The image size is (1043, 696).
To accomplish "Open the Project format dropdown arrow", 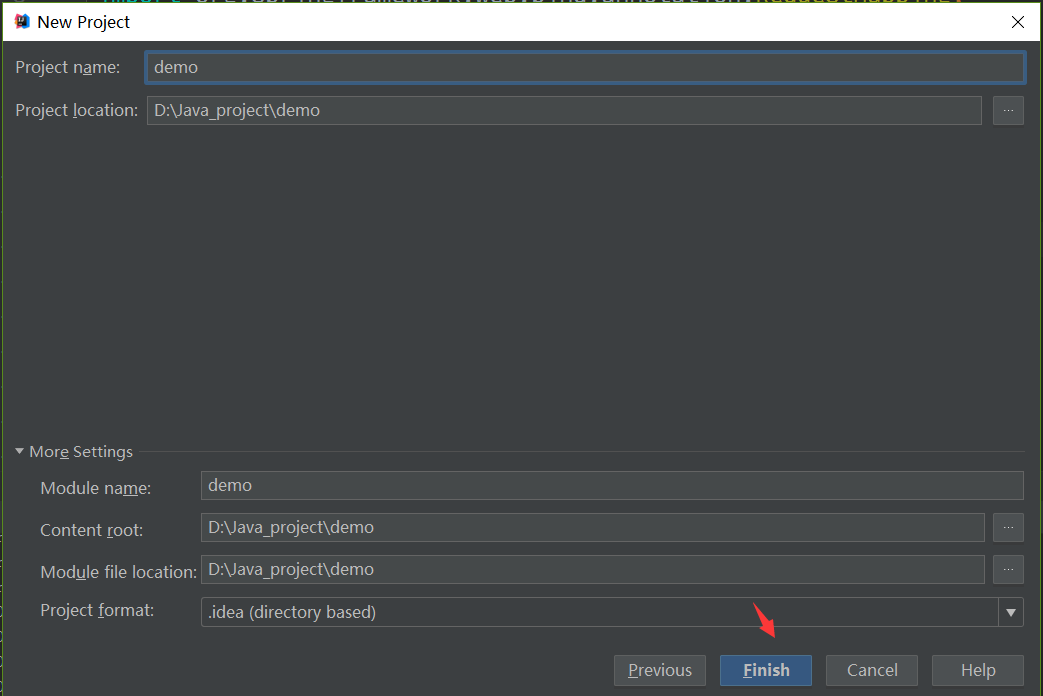I will [x=1010, y=612].
